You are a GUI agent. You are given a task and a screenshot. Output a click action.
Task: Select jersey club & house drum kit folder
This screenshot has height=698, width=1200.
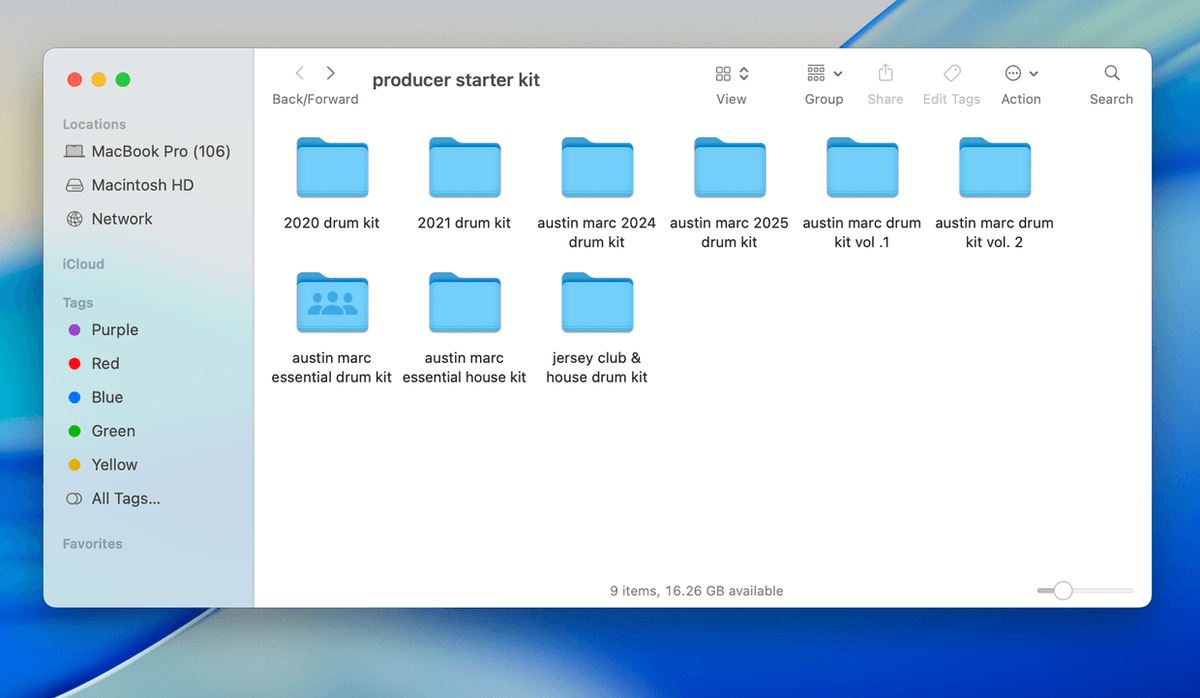tap(597, 303)
